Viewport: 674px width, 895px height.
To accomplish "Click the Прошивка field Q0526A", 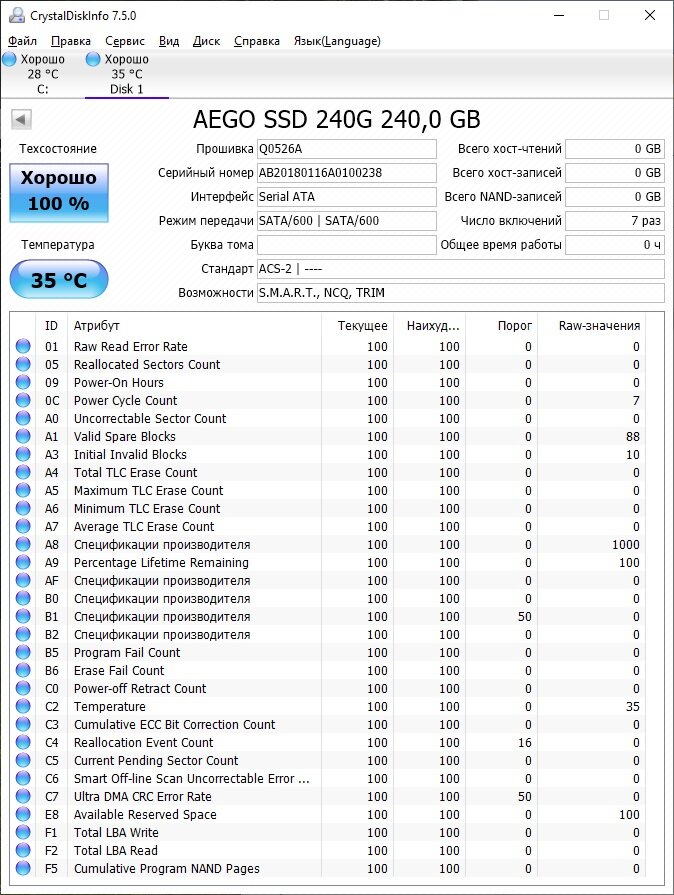I will point(346,149).
